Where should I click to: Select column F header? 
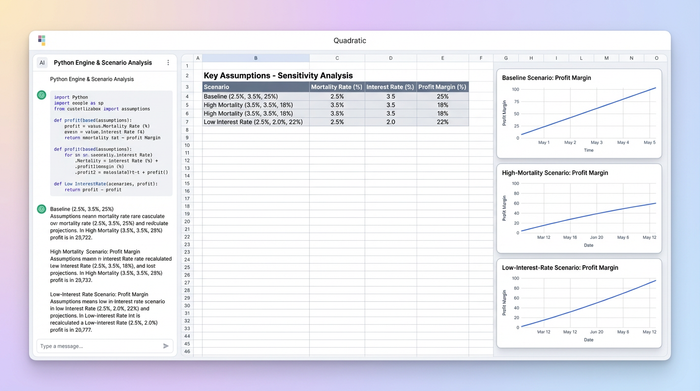[481, 58]
